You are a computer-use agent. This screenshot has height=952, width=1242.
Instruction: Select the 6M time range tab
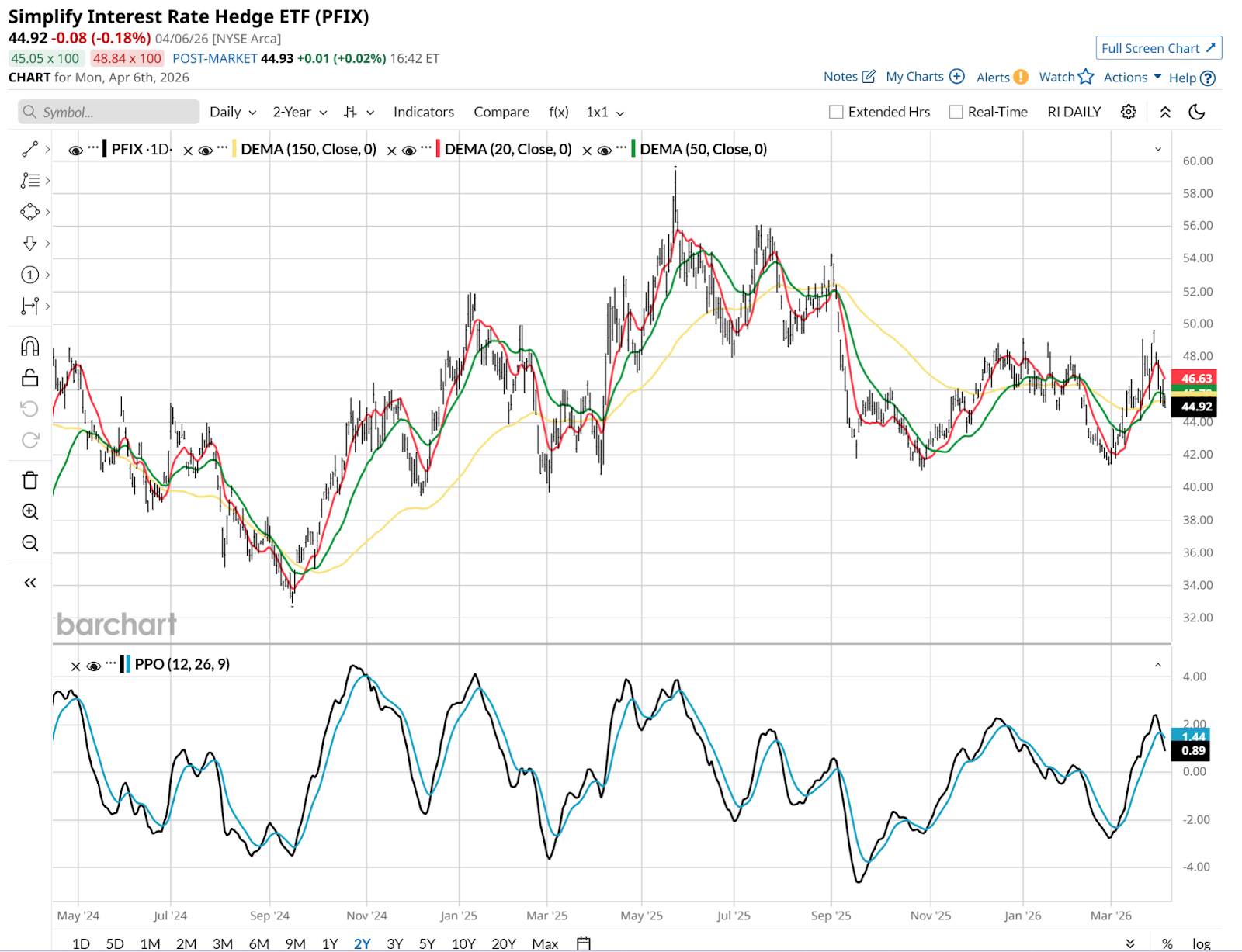(258, 943)
